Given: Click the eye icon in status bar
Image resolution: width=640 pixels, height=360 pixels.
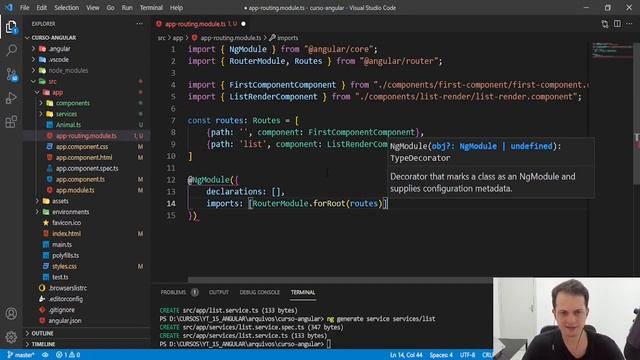Looking at the screenshot, I should [x=45, y=355].
